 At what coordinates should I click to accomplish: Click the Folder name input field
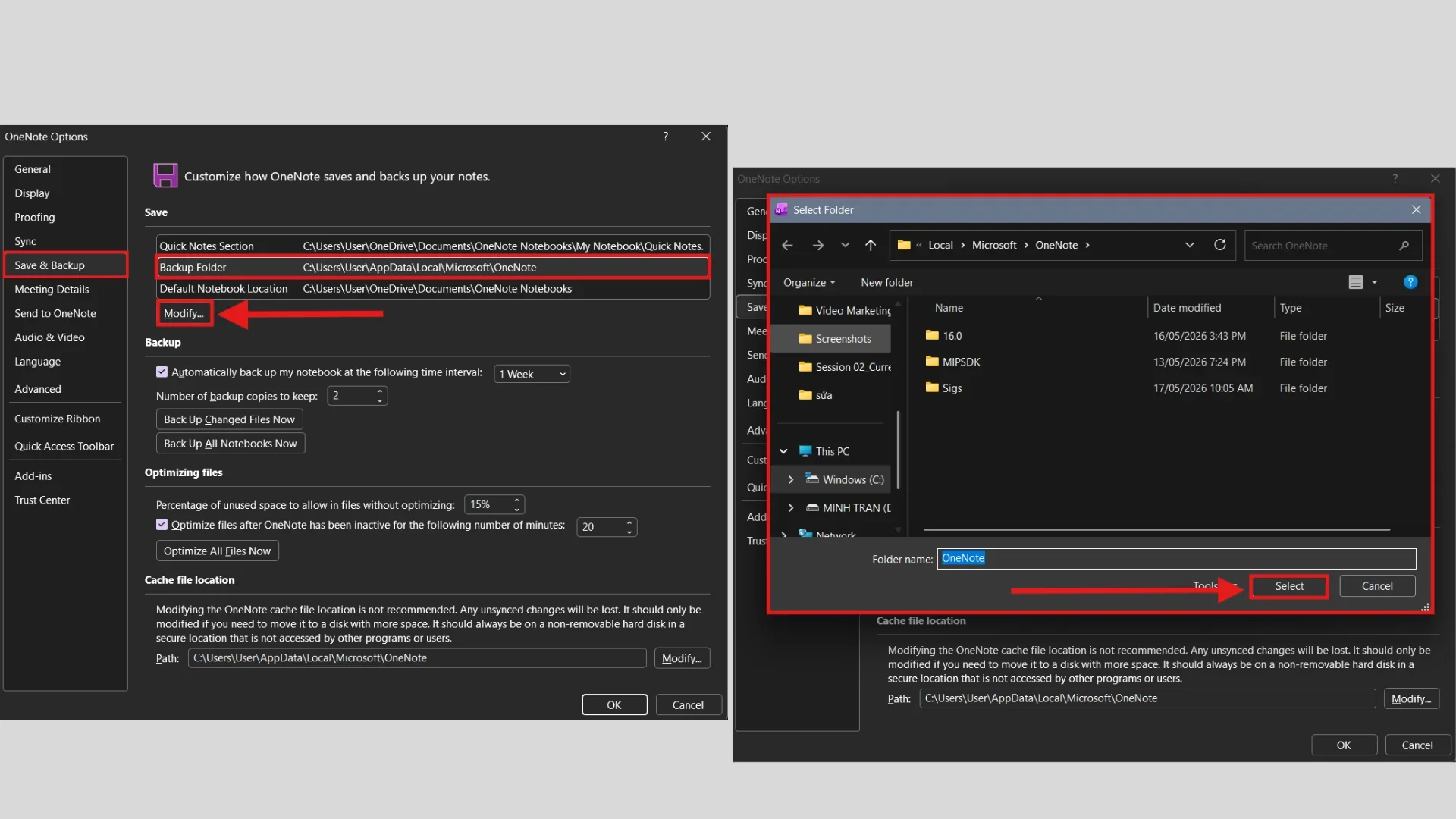tap(1176, 559)
